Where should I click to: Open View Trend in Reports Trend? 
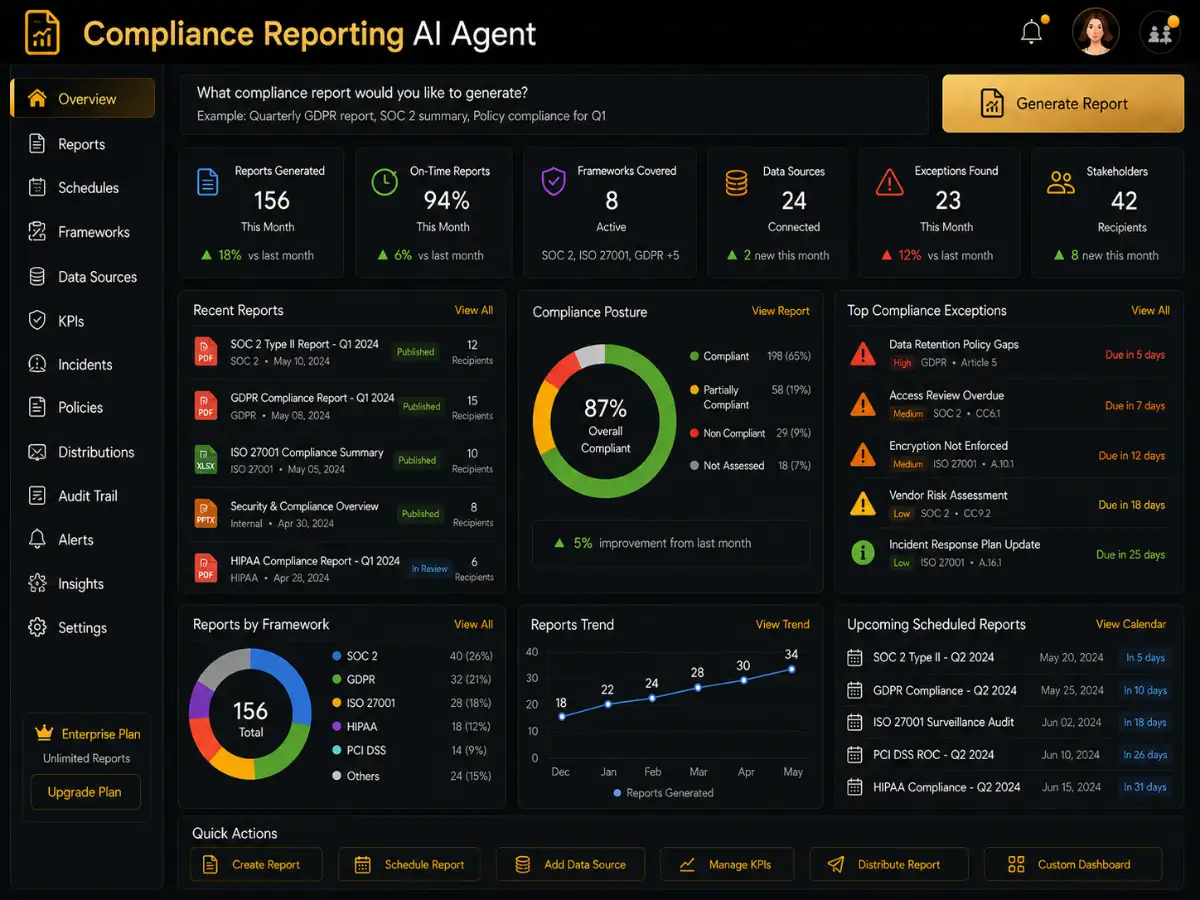(782, 624)
